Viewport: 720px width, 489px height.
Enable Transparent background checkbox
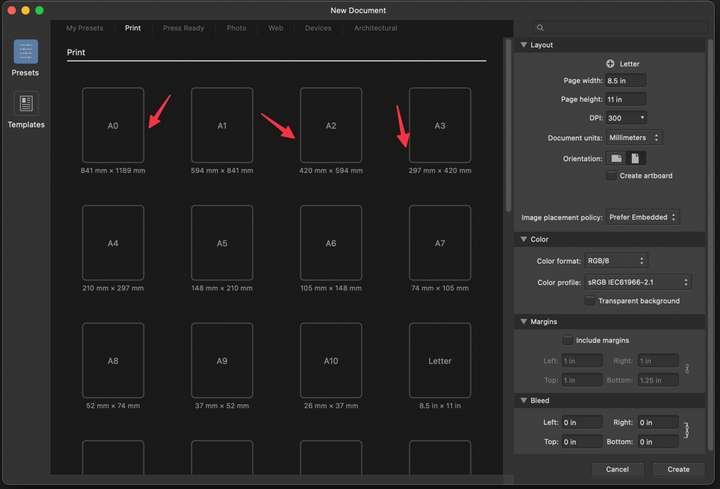click(x=590, y=301)
